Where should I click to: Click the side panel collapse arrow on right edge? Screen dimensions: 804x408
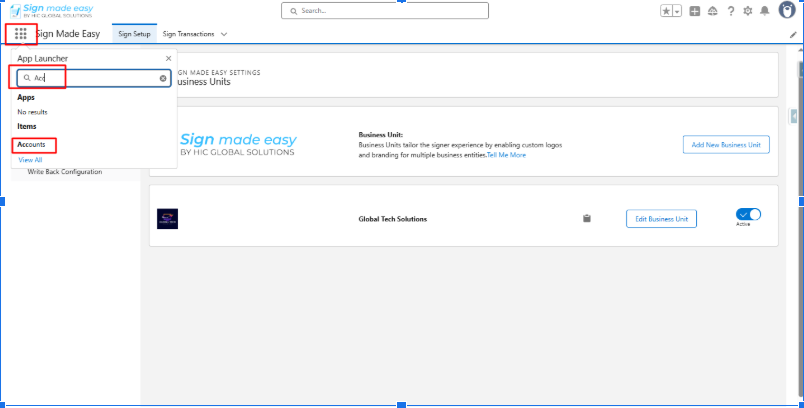(794, 117)
